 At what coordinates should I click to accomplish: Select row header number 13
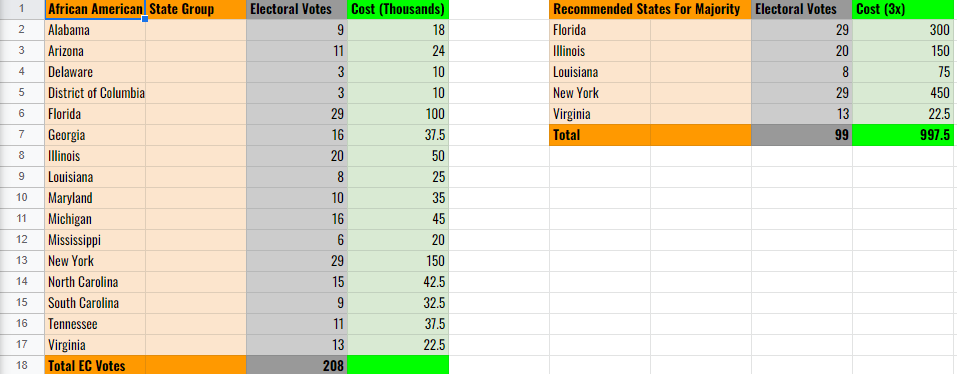[22, 261]
